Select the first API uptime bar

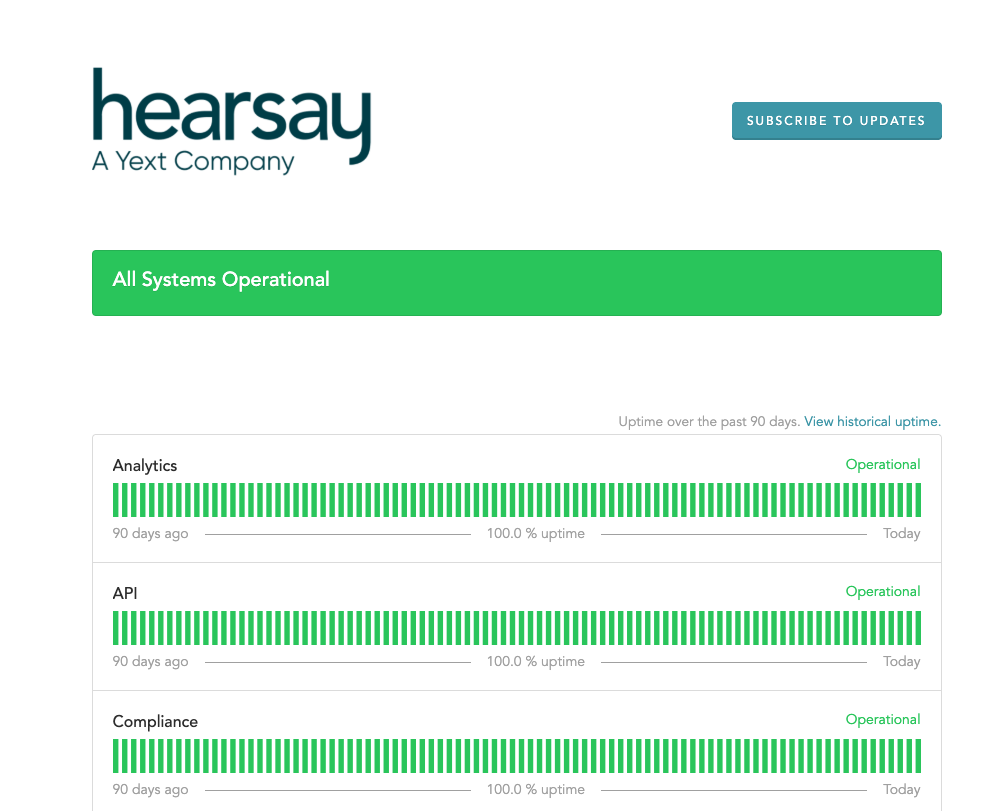point(116,628)
